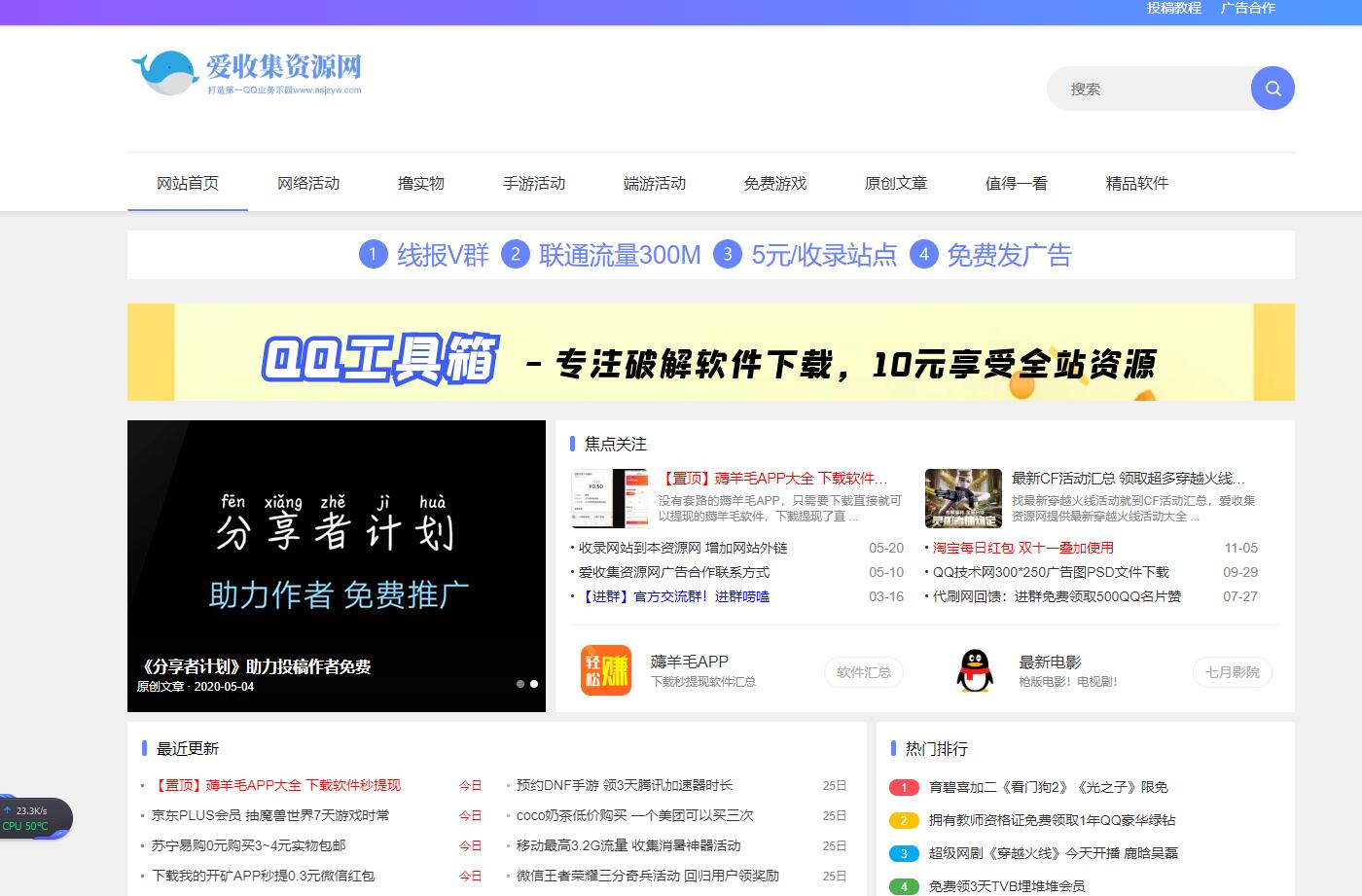Open the 值得一看 navigation tab
Image resolution: width=1362 pixels, height=896 pixels.
(x=1017, y=183)
